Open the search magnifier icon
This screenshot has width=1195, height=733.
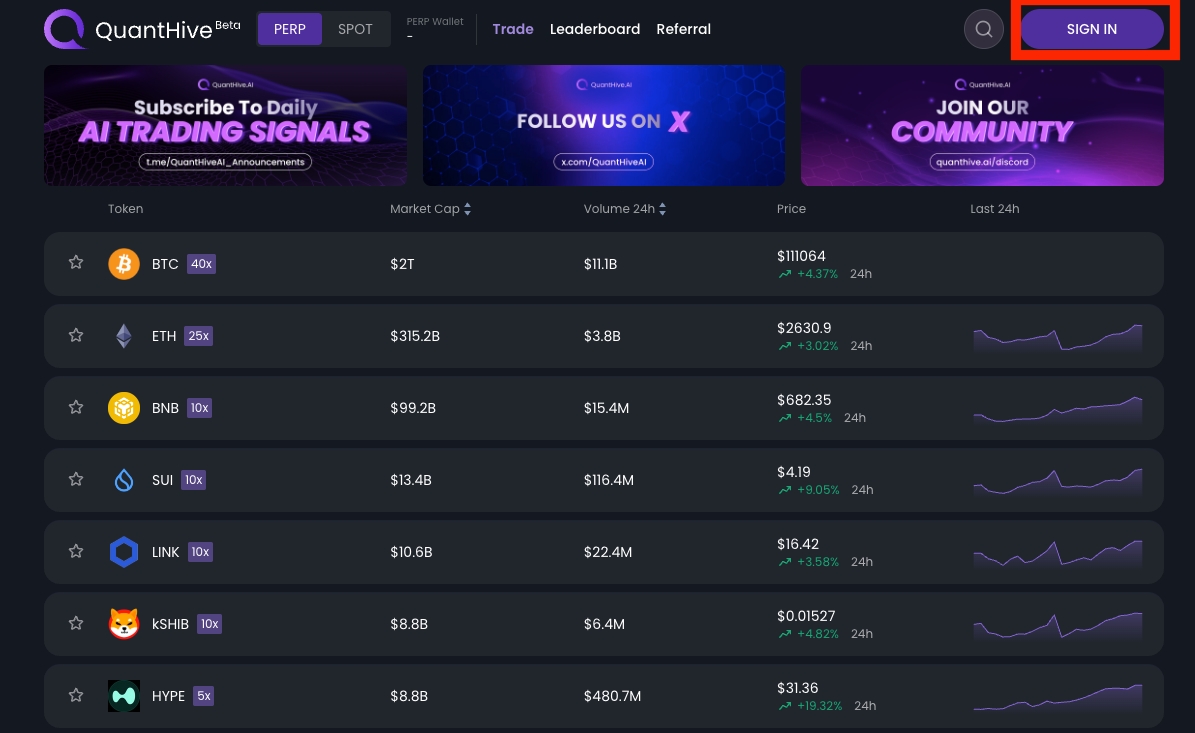[983, 29]
